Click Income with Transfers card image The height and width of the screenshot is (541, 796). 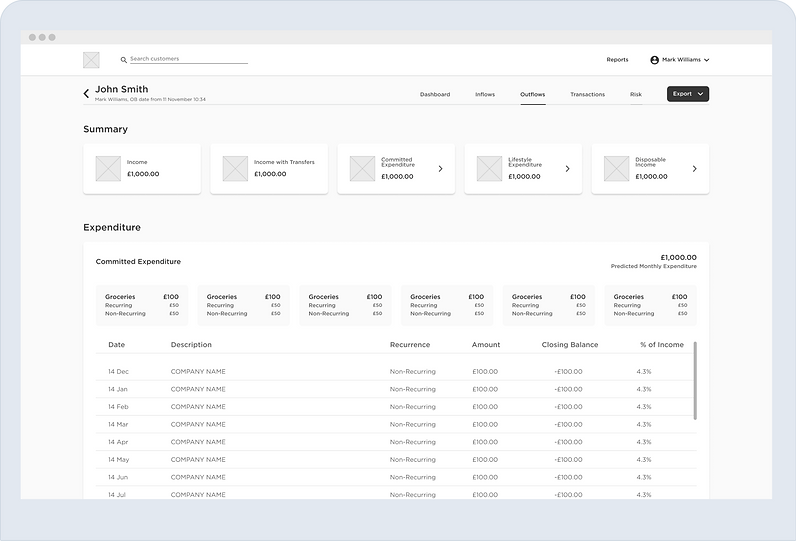[235, 168]
